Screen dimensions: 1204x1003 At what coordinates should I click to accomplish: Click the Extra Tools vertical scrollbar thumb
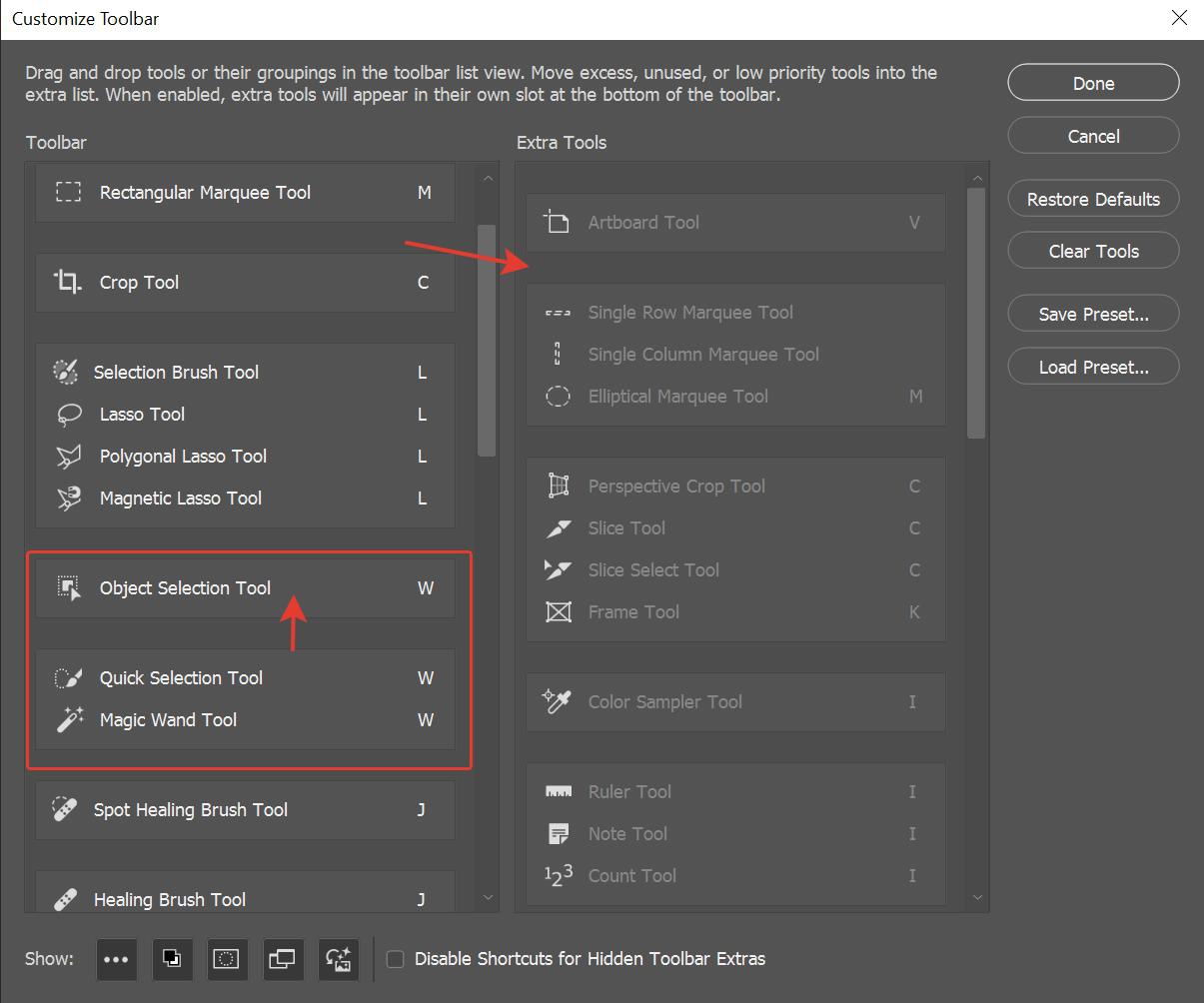(976, 312)
